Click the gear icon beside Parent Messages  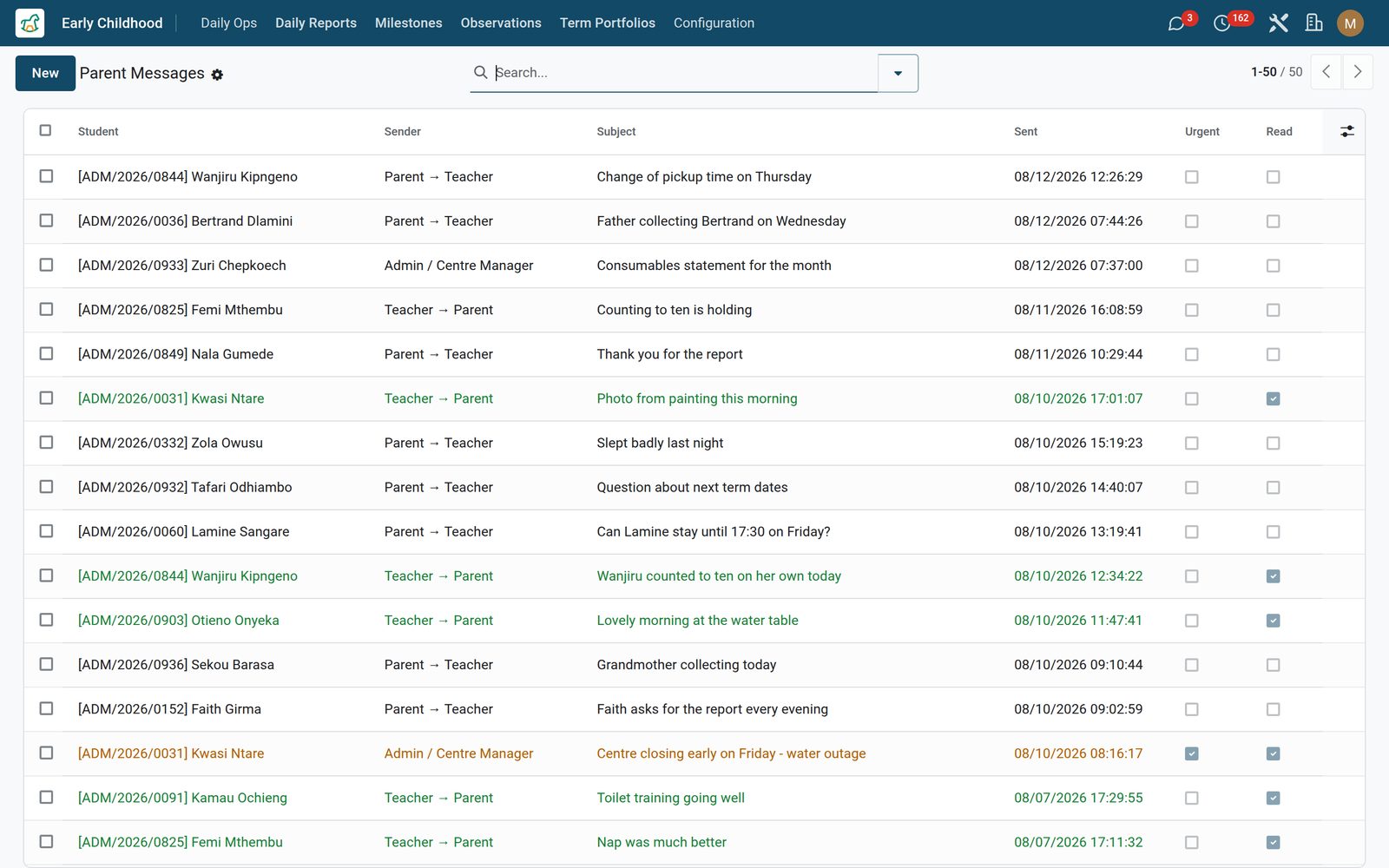[217, 75]
